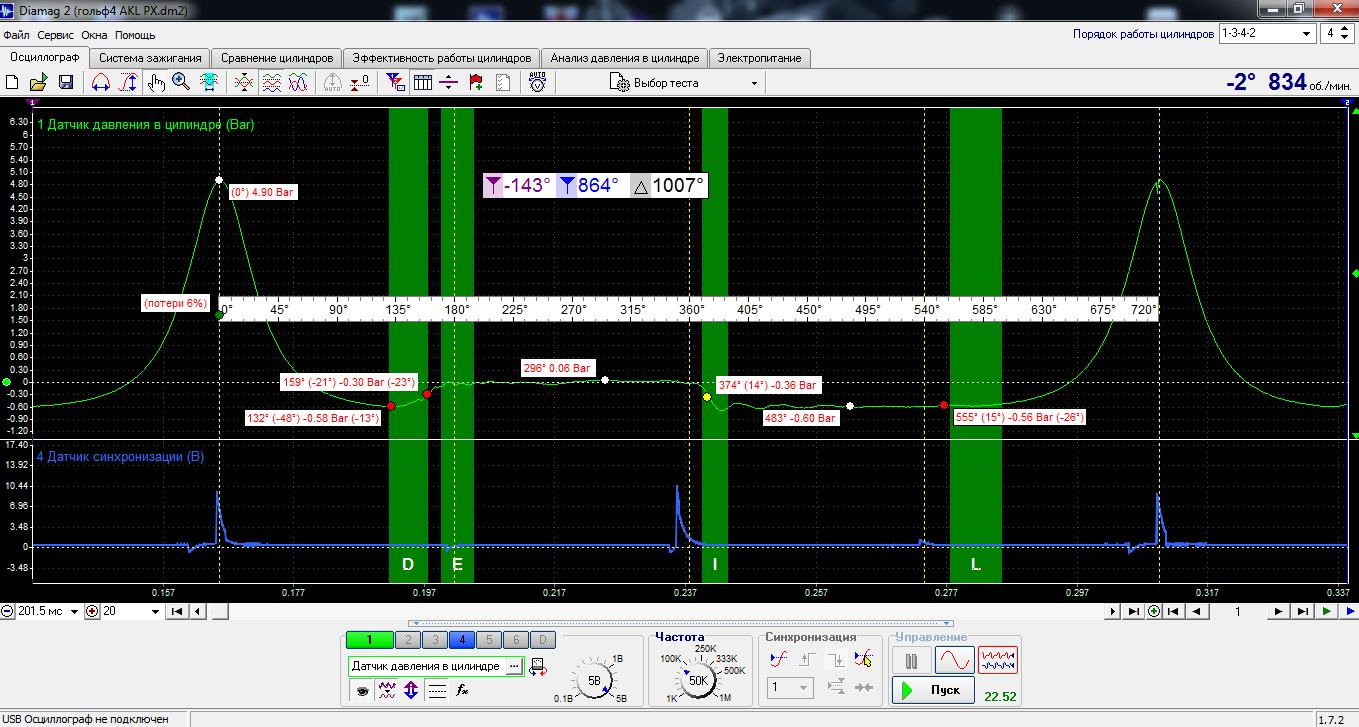Click the overlaid sine waves icon
Screen dimensions: 1359x727
tap(297, 83)
